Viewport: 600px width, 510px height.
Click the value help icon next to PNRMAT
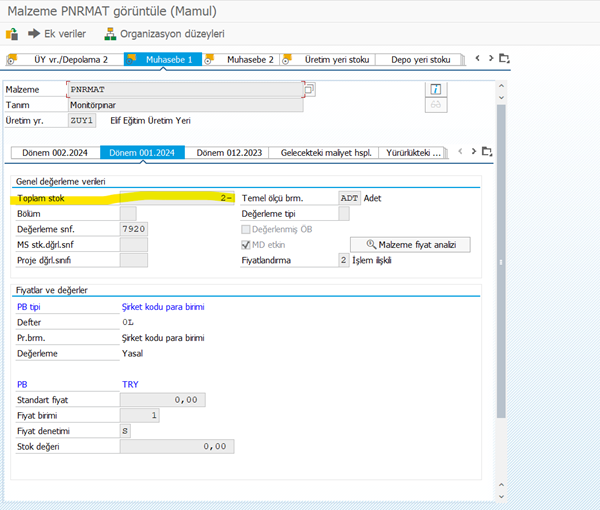pos(309,89)
